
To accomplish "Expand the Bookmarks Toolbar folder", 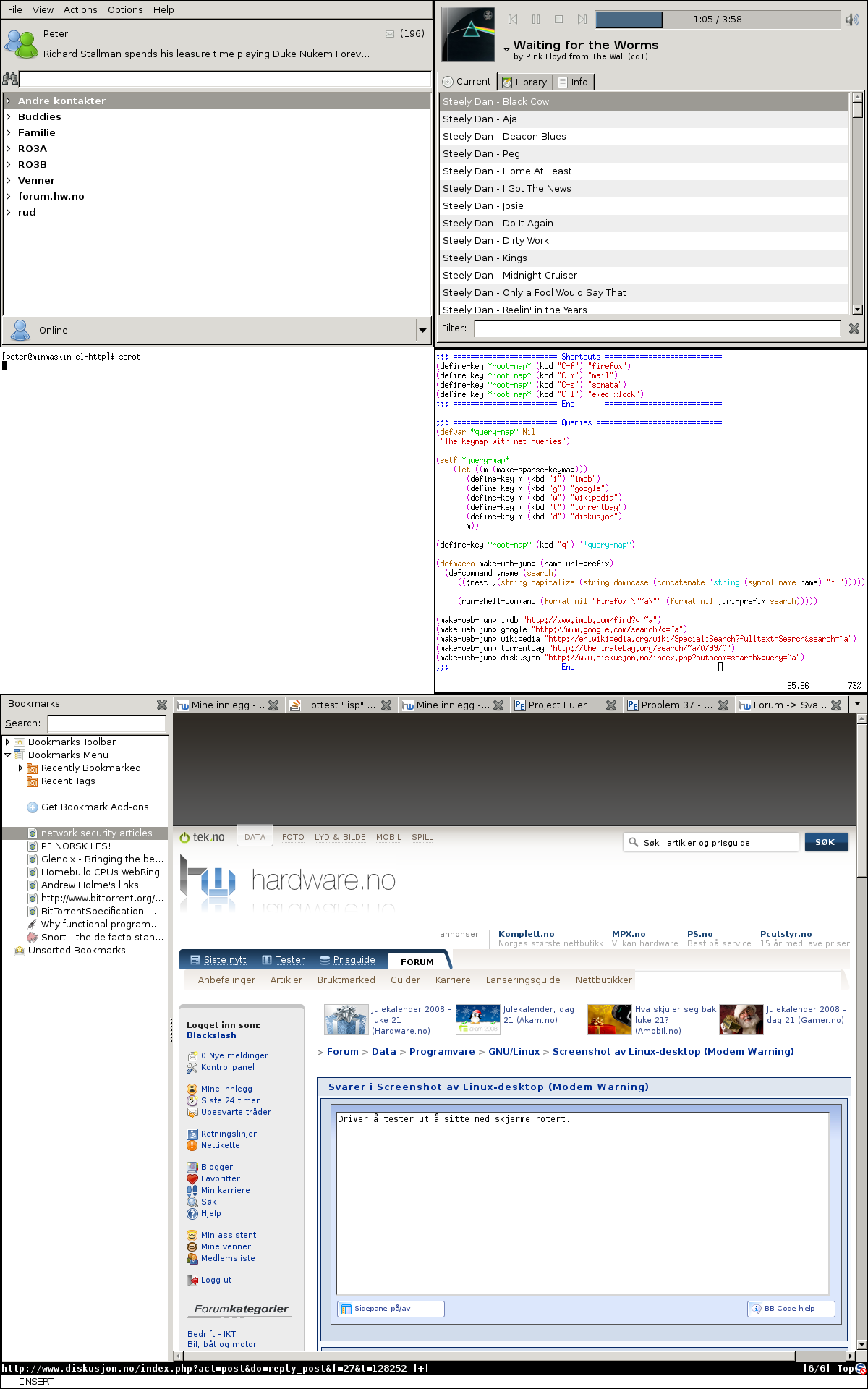I will click(7, 742).
